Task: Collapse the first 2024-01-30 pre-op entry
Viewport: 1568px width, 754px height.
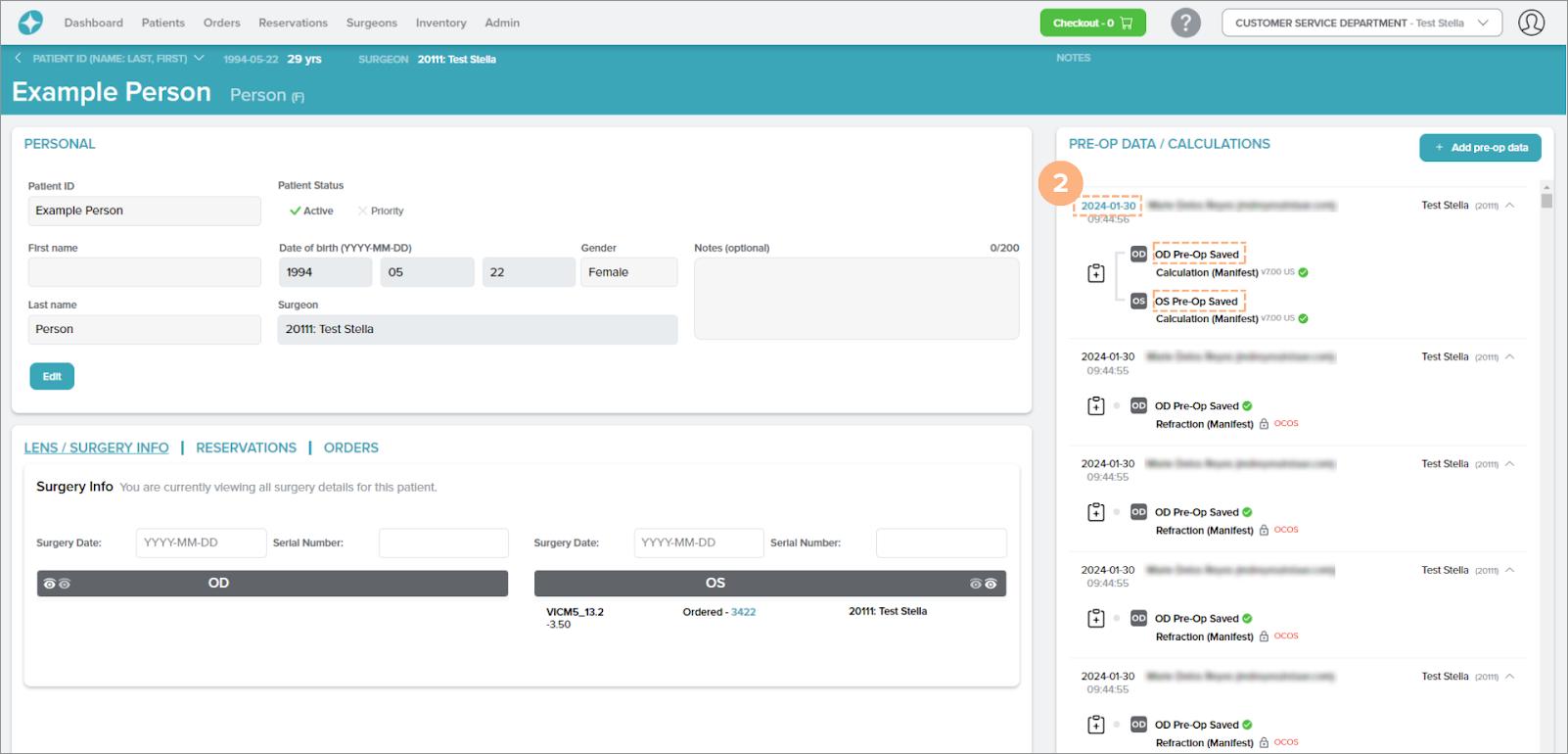Action: pyautogui.click(x=1510, y=206)
